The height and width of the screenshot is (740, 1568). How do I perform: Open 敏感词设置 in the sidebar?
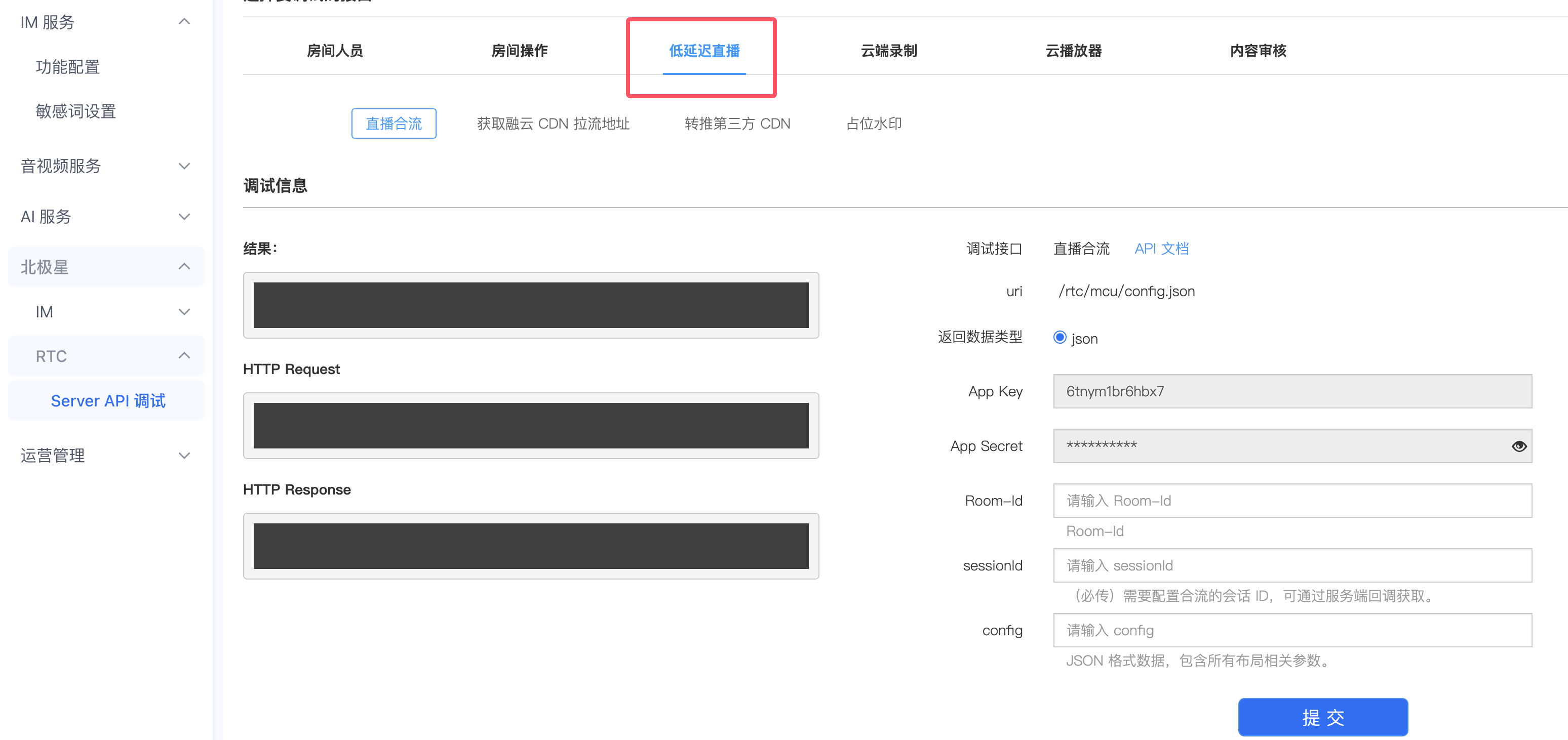click(75, 111)
